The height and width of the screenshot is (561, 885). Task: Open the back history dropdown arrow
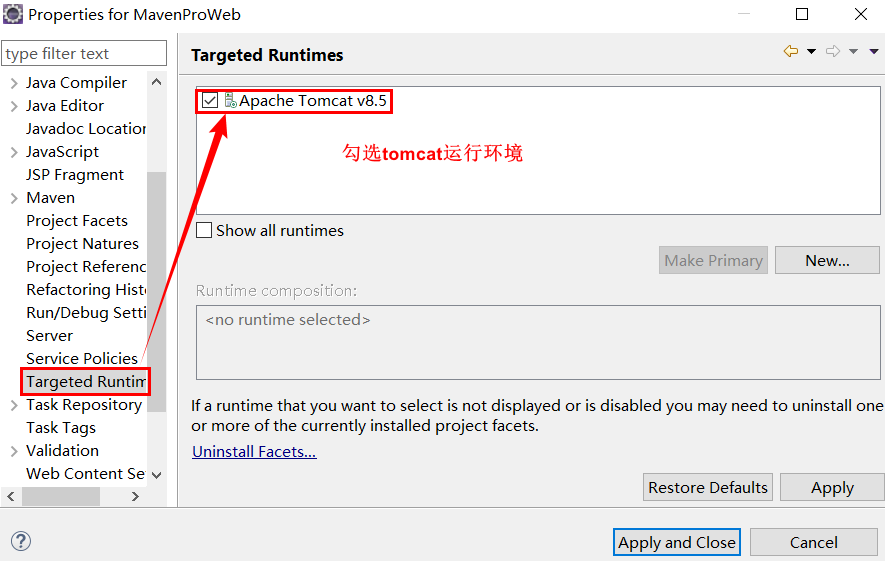[811, 51]
